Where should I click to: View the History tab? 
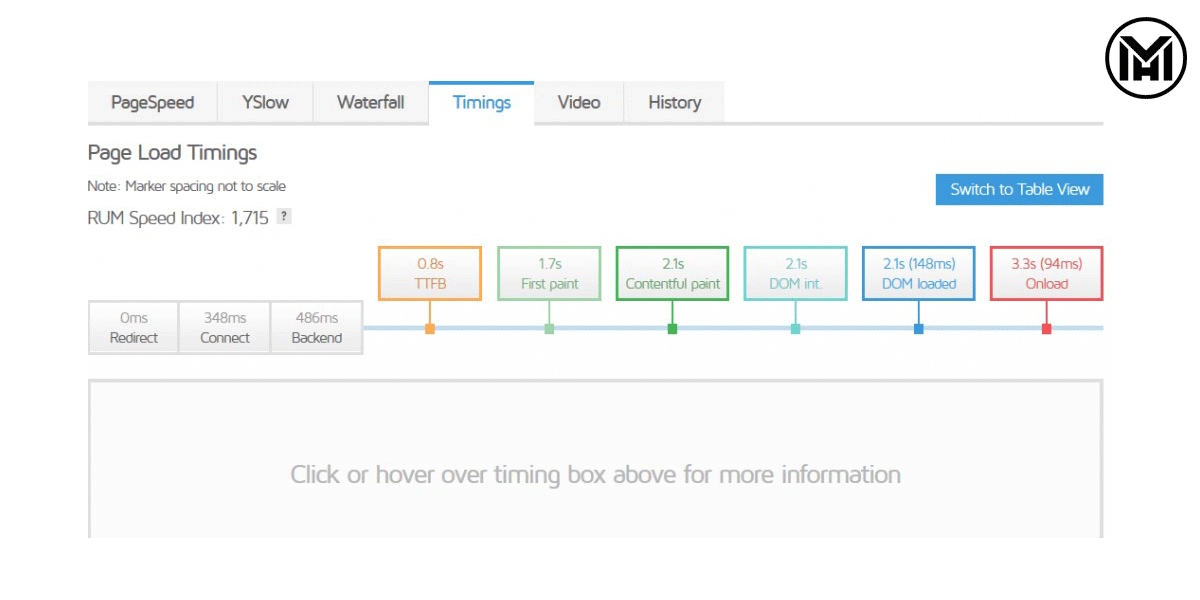click(x=674, y=102)
